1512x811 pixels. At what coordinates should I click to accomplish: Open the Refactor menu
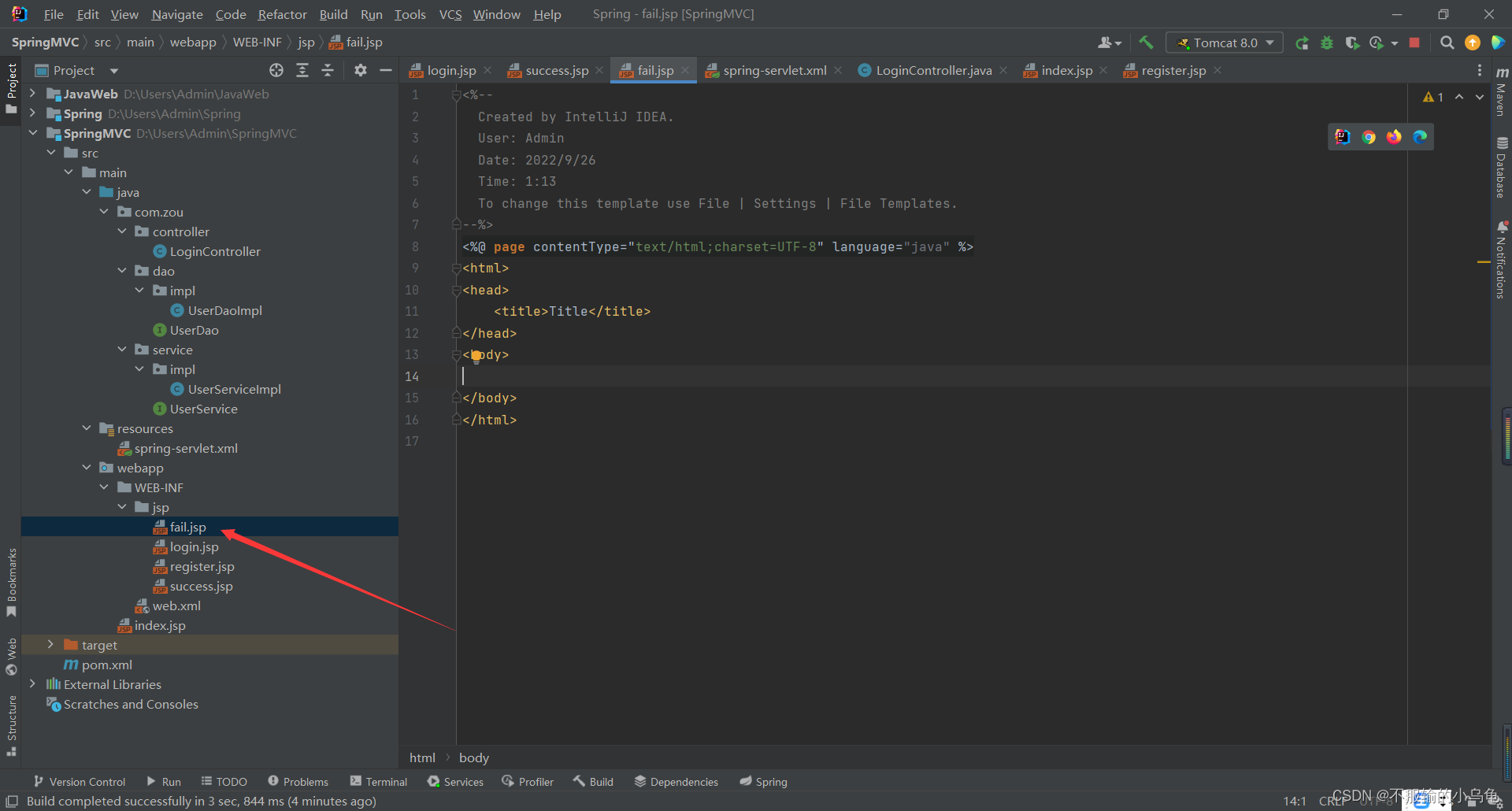282,14
